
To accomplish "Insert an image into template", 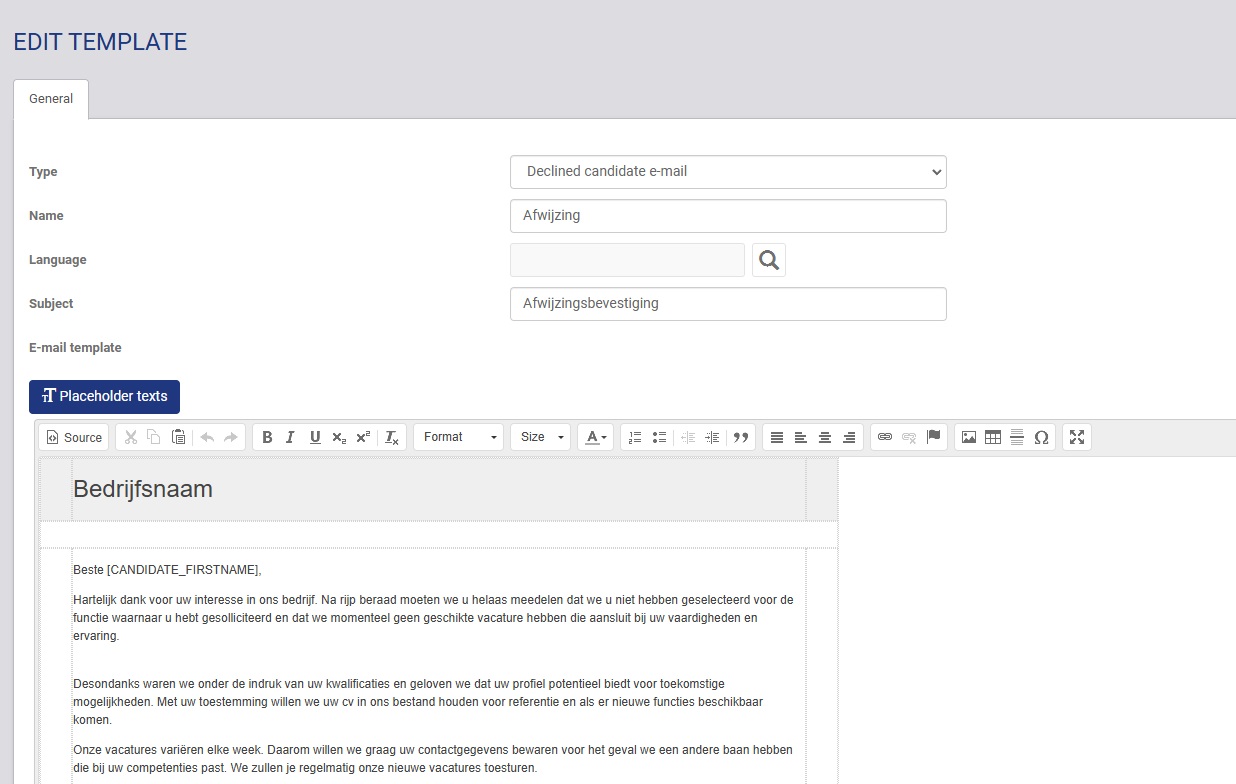I will 968,437.
